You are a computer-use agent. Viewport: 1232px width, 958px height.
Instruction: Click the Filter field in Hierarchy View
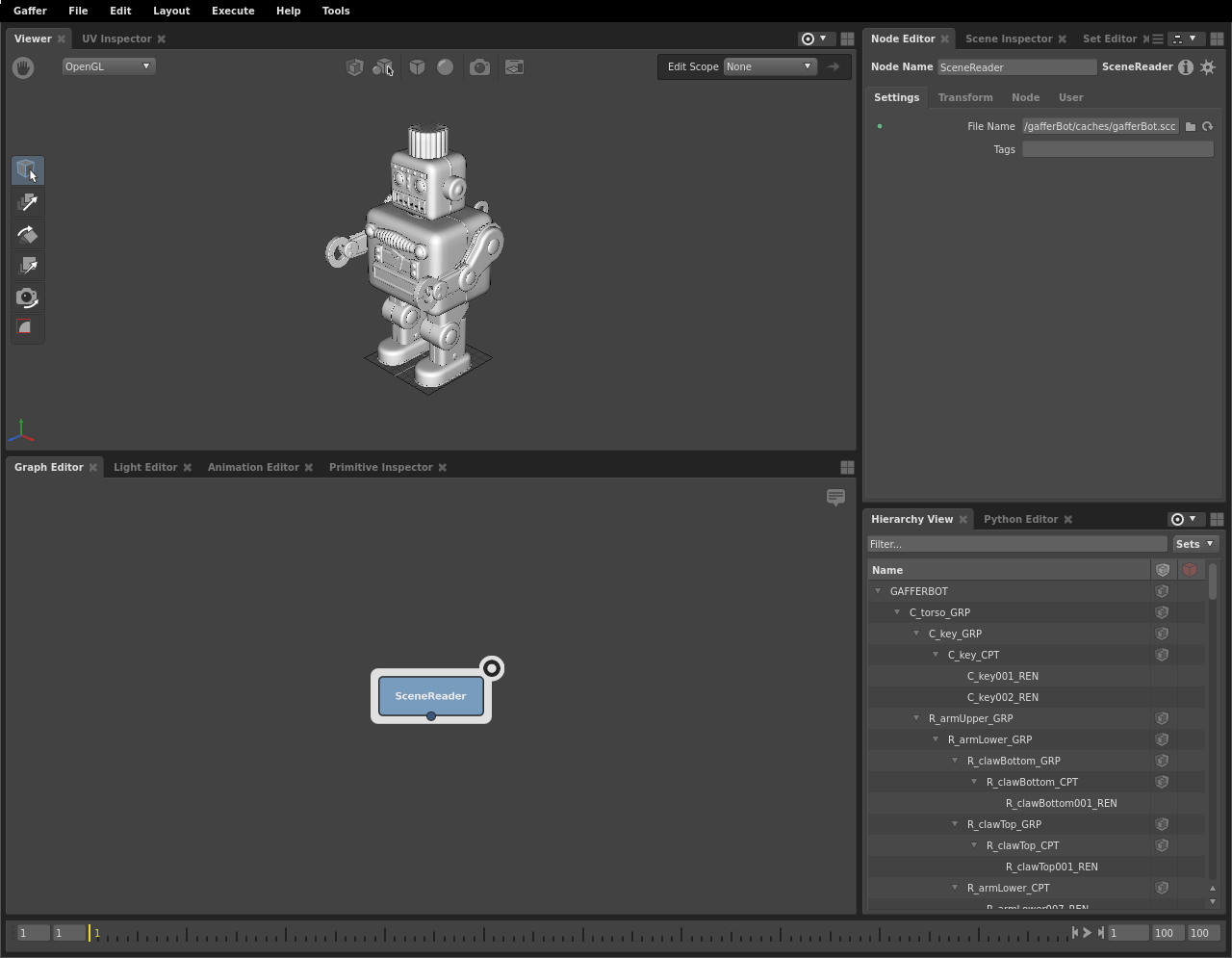click(x=1016, y=544)
